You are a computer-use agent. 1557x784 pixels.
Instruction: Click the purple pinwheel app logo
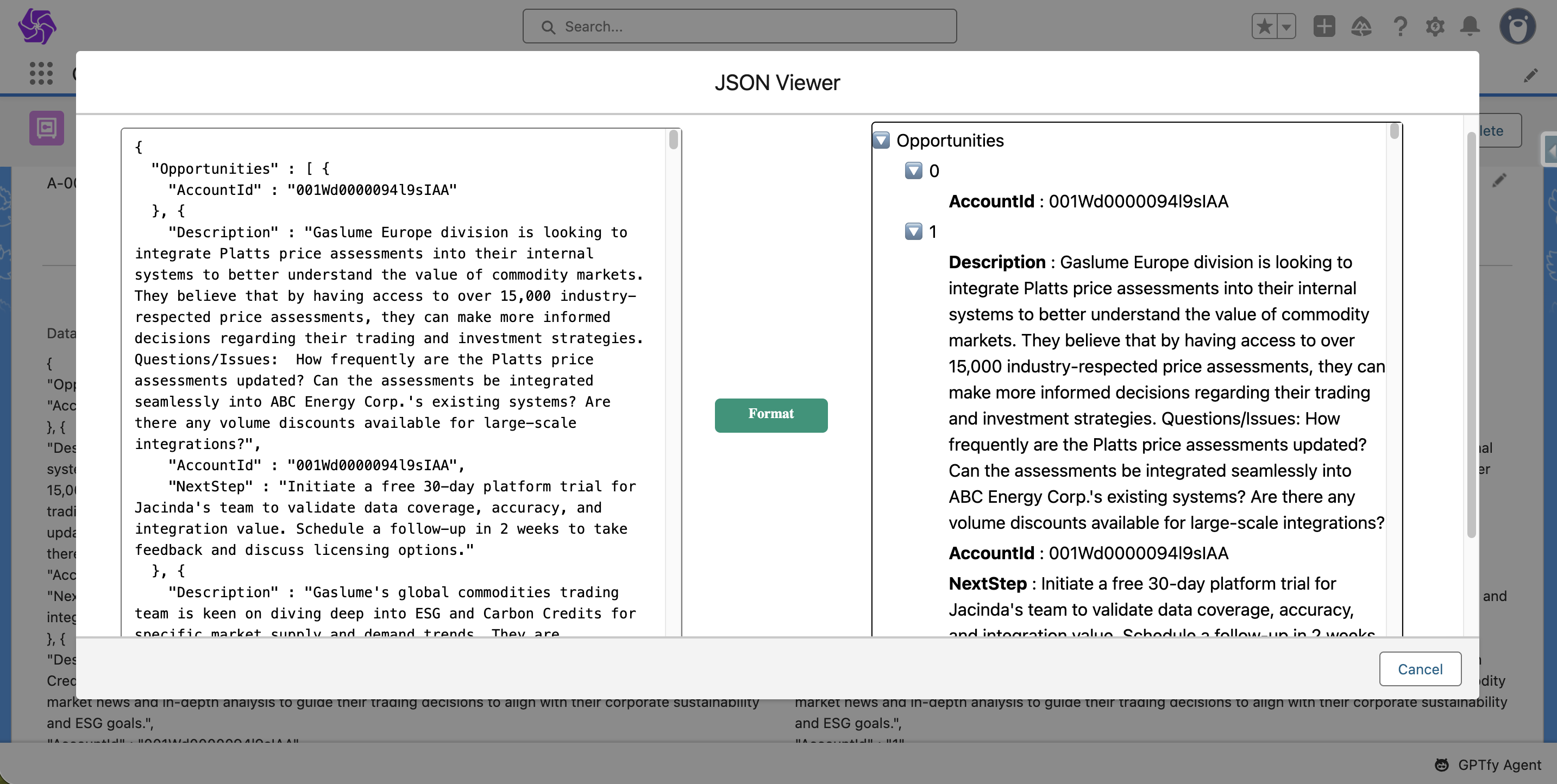[x=37, y=27]
